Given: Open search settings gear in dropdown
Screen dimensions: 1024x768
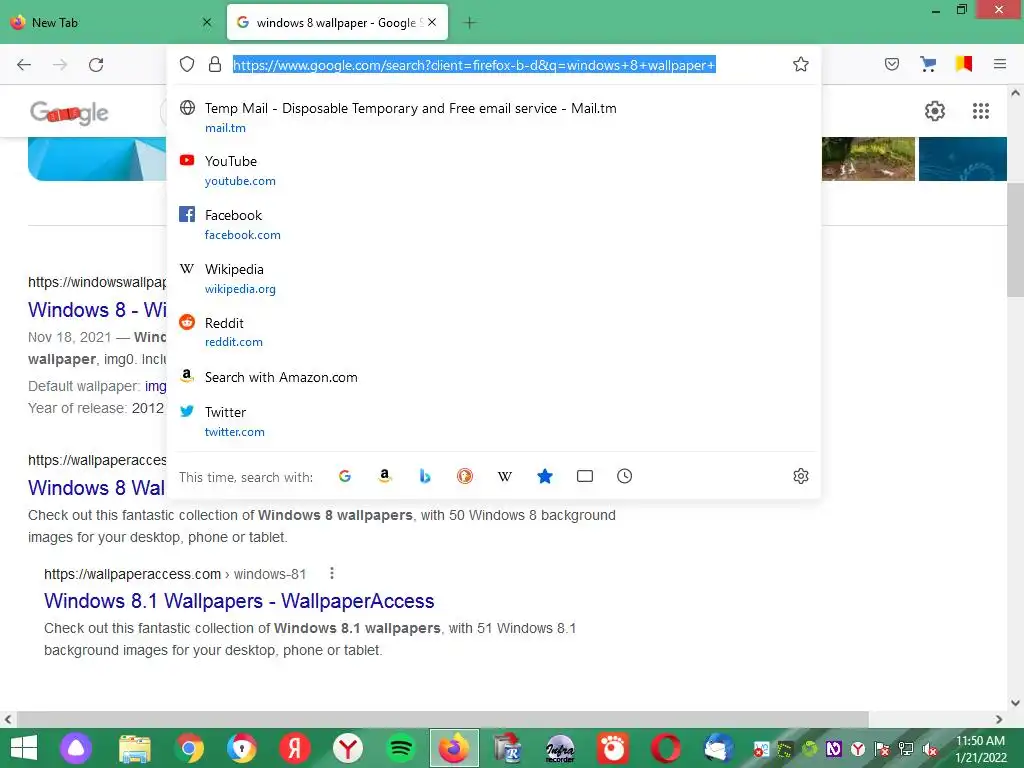Looking at the screenshot, I should 801,476.
